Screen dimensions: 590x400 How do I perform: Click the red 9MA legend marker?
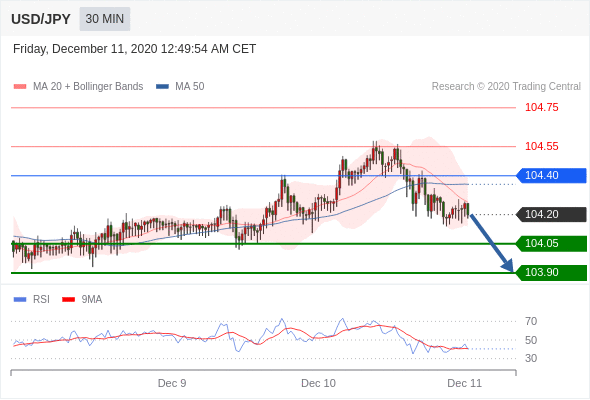pyautogui.click(x=68, y=300)
